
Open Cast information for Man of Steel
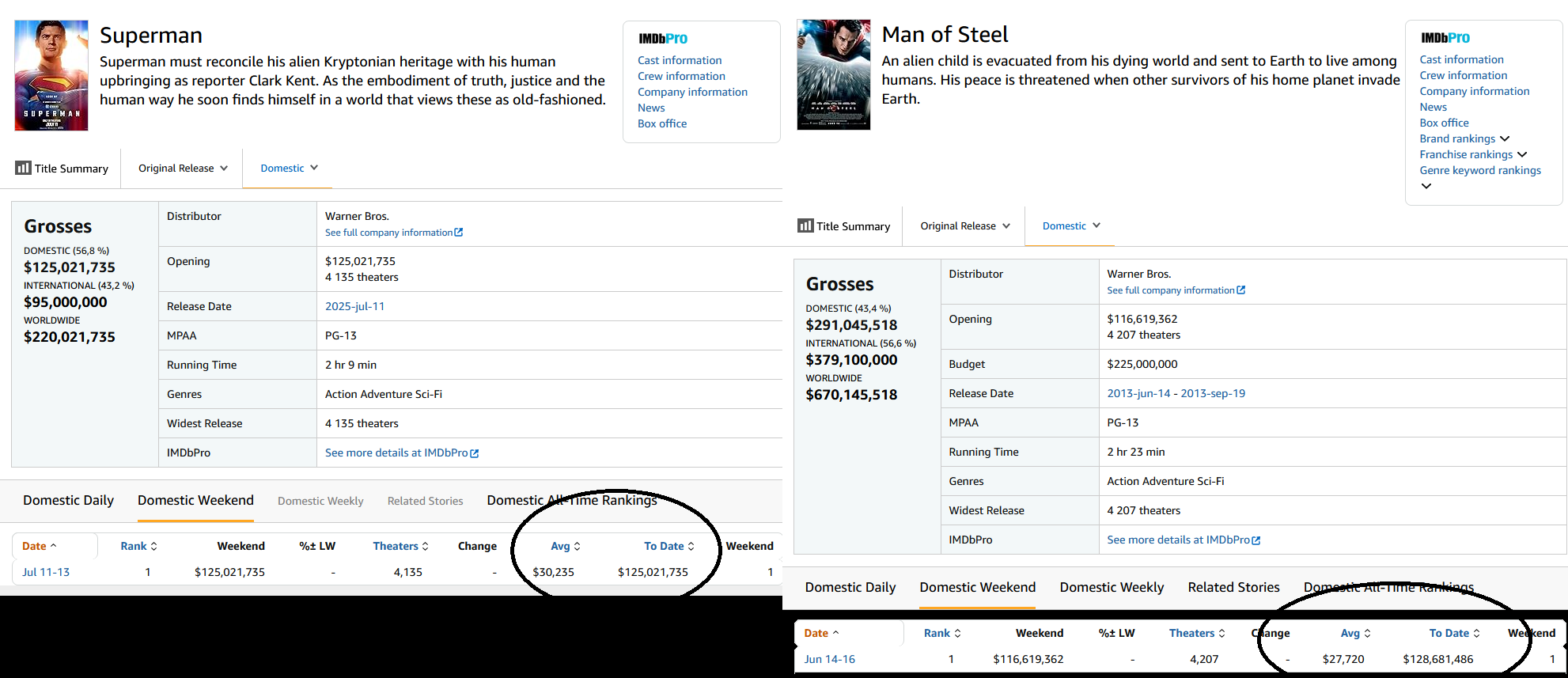pos(1461,59)
